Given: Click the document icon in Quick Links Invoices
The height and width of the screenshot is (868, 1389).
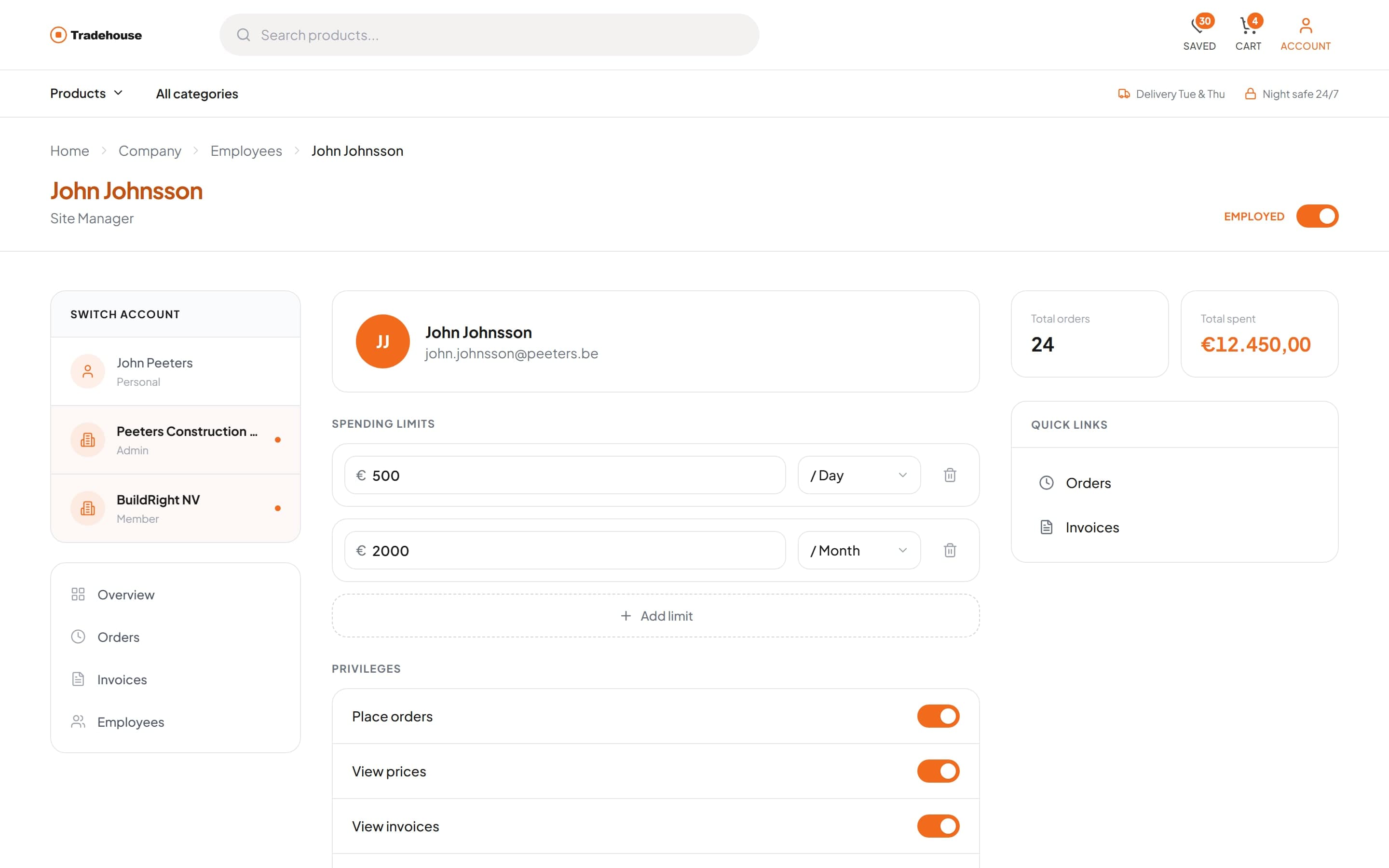Looking at the screenshot, I should (x=1046, y=527).
